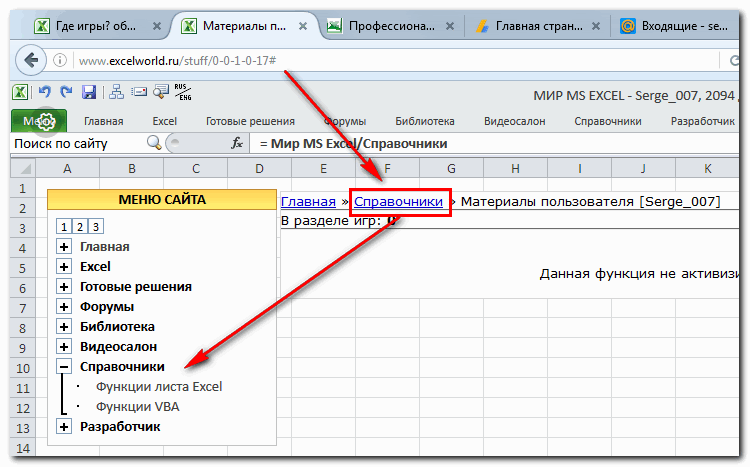The image size is (750, 467).
Task: Follow 'Справочники' breadcrumb link
Action: (398, 201)
